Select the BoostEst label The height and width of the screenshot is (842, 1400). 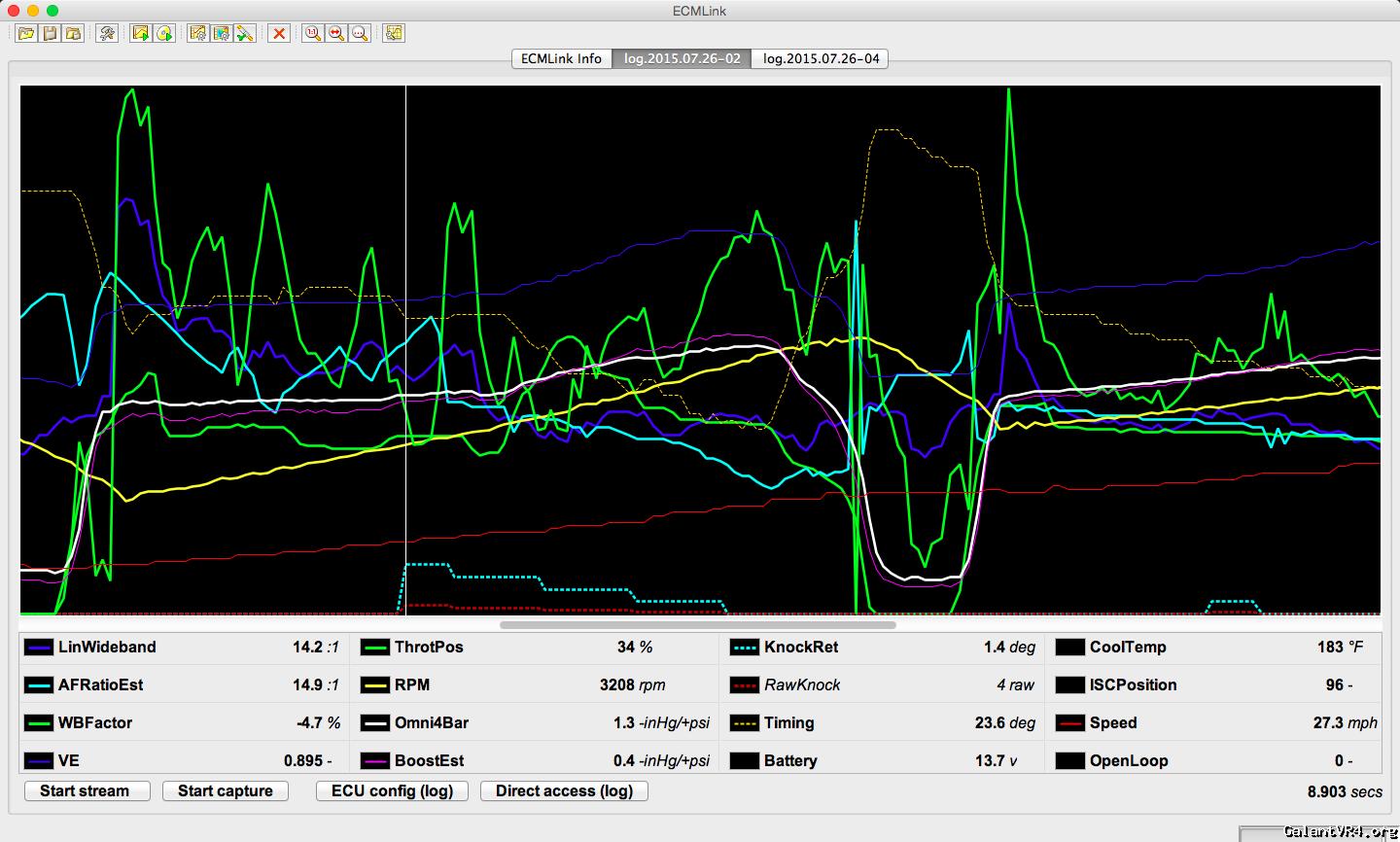tap(430, 761)
